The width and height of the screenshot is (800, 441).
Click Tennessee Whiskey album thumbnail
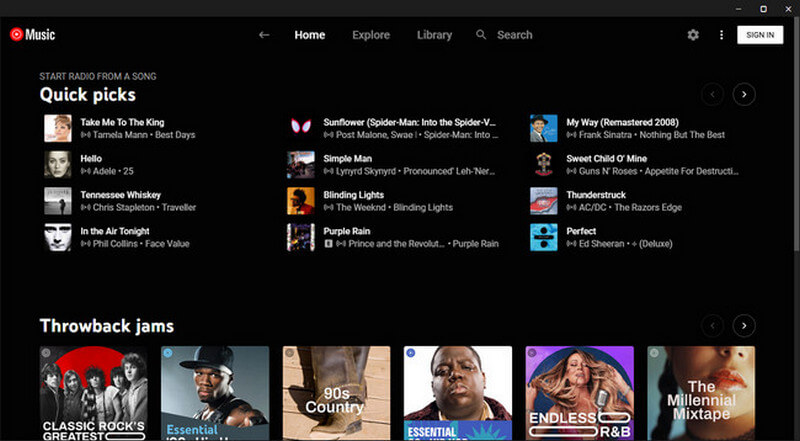coord(58,201)
